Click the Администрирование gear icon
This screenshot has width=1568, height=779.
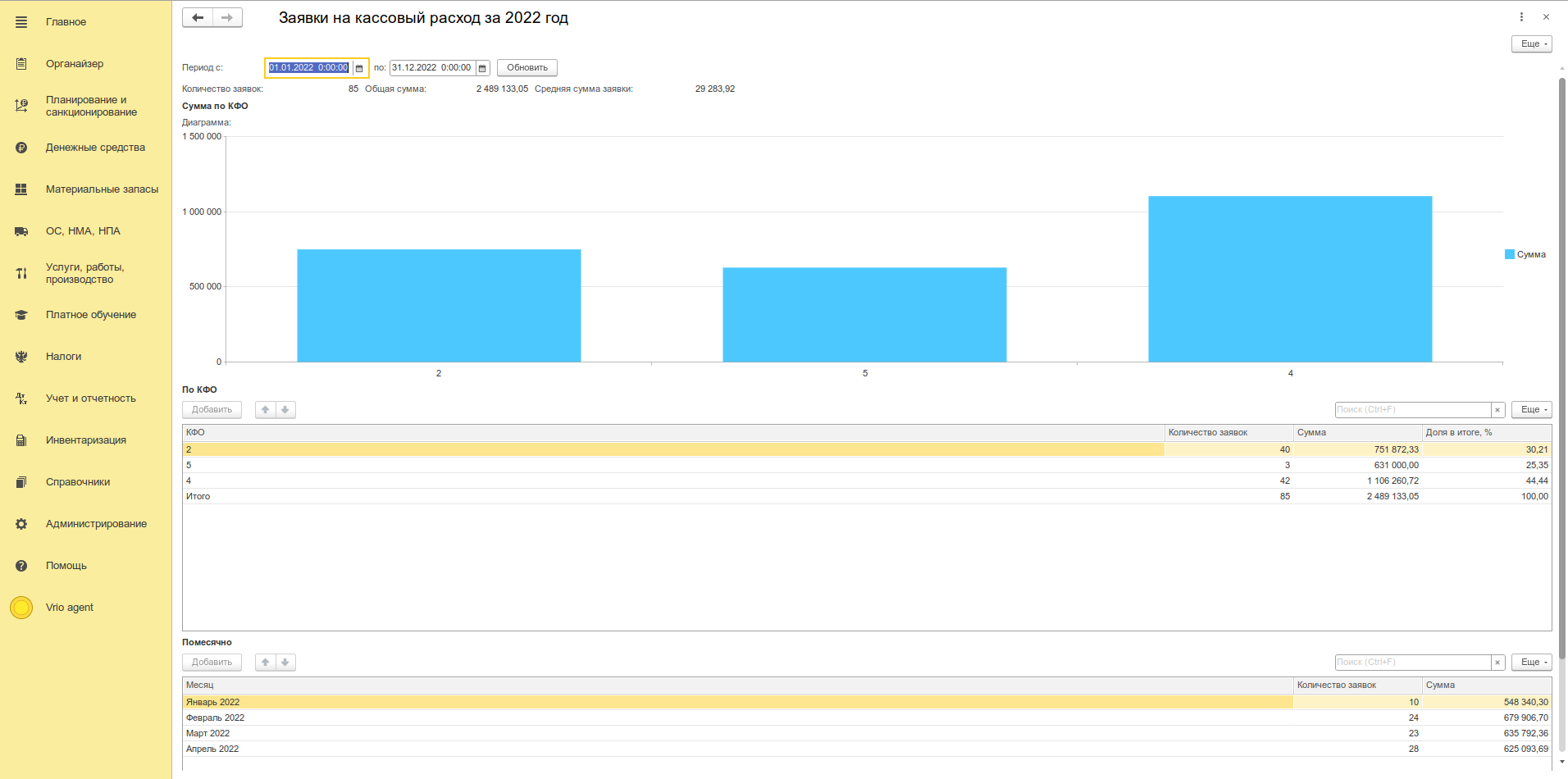(x=21, y=524)
